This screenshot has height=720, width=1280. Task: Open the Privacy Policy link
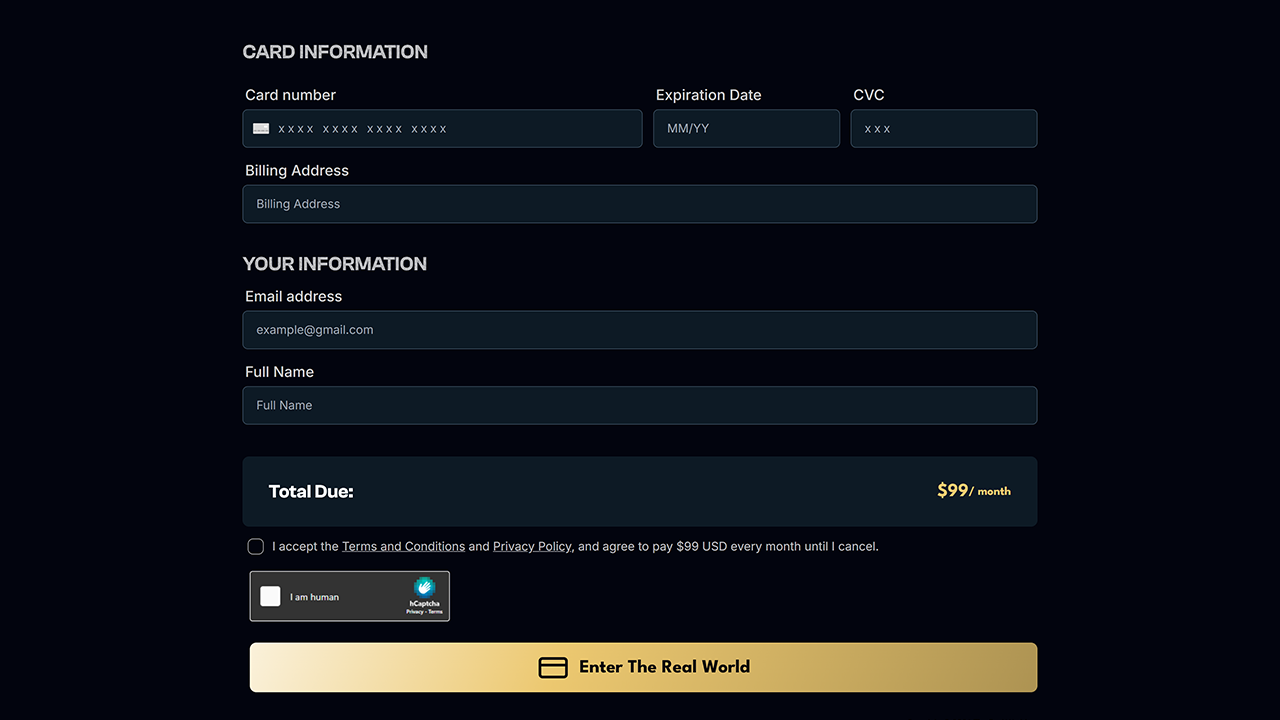pos(532,547)
